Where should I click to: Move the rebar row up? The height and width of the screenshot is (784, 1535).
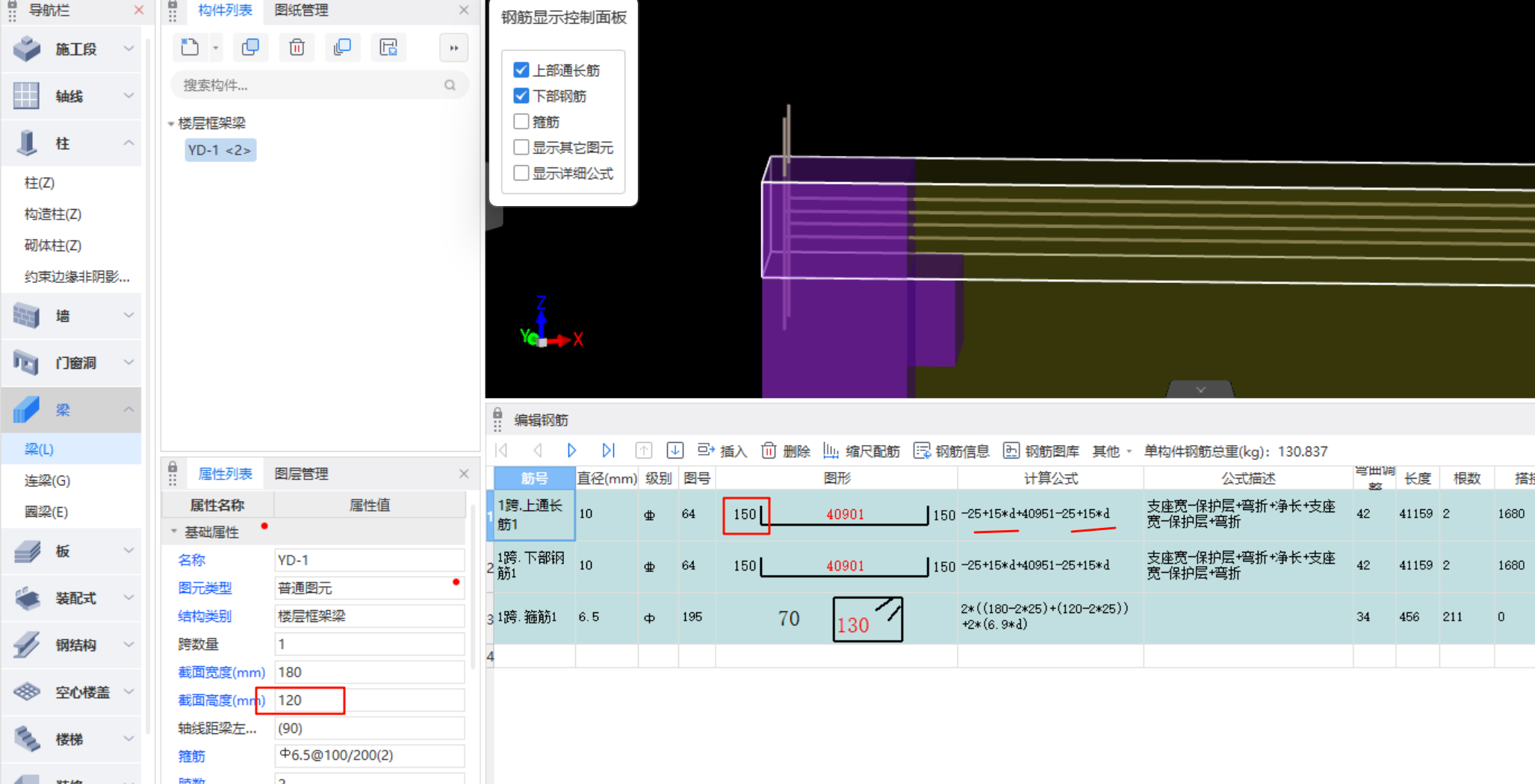tap(643, 450)
